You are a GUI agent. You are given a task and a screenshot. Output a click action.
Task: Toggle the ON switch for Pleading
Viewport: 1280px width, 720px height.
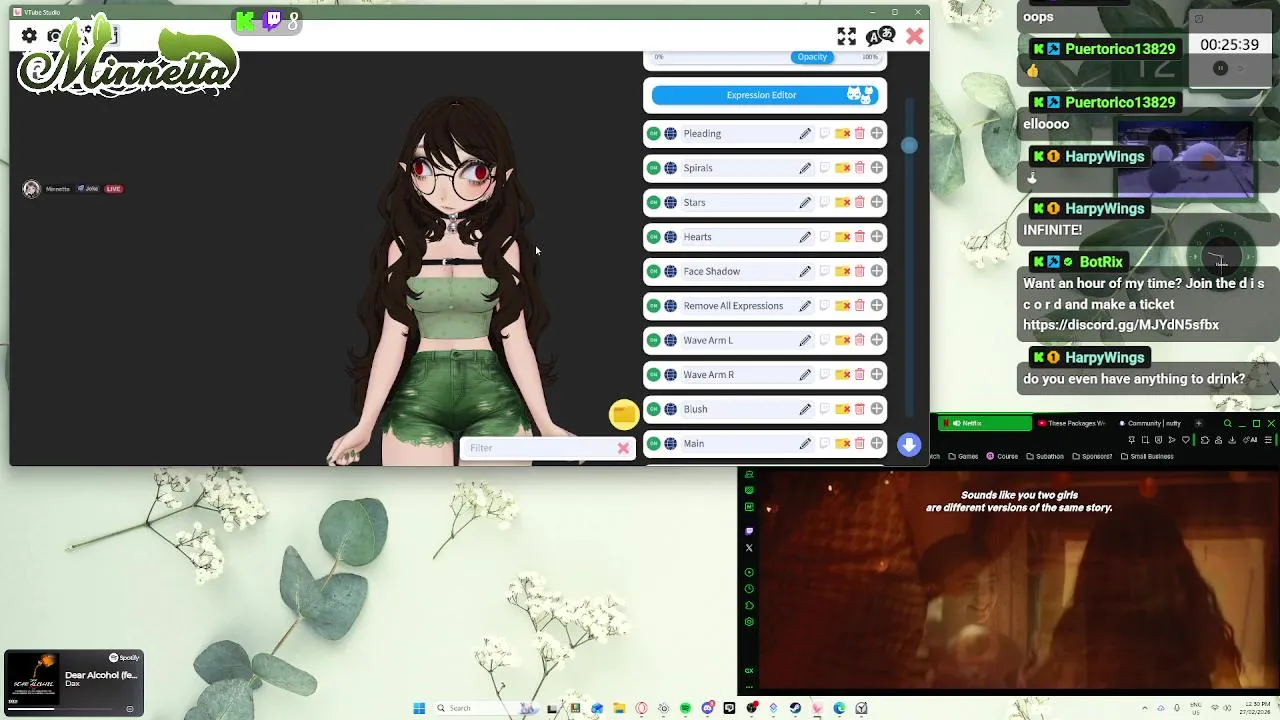pos(653,133)
